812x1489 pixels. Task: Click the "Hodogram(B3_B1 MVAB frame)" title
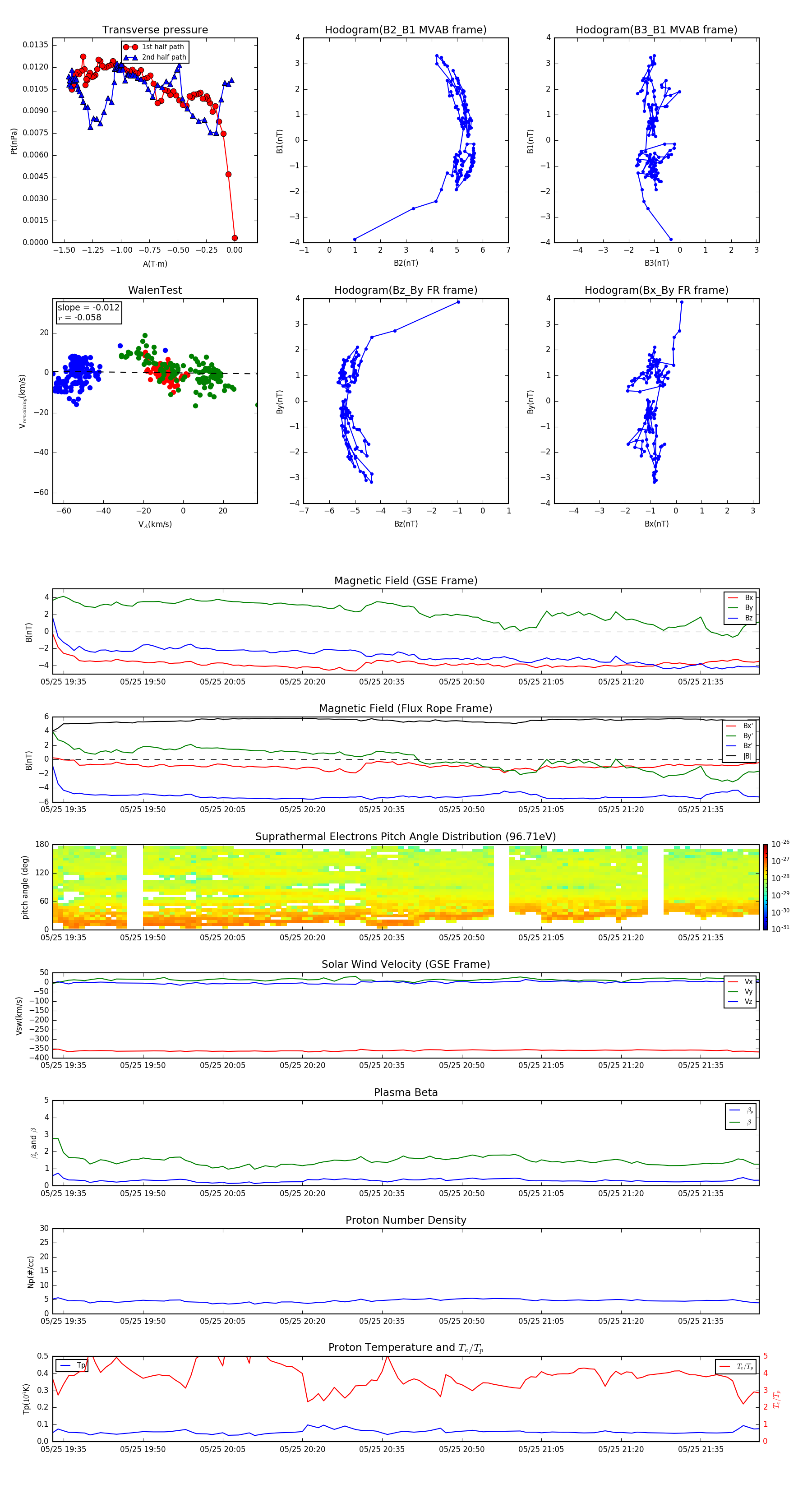[656, 29]
